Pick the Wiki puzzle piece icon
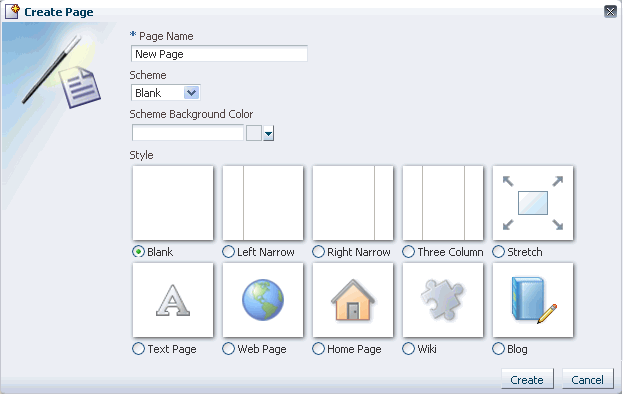Viewport: 623px width, 408px height. click(x=442, y=300)
